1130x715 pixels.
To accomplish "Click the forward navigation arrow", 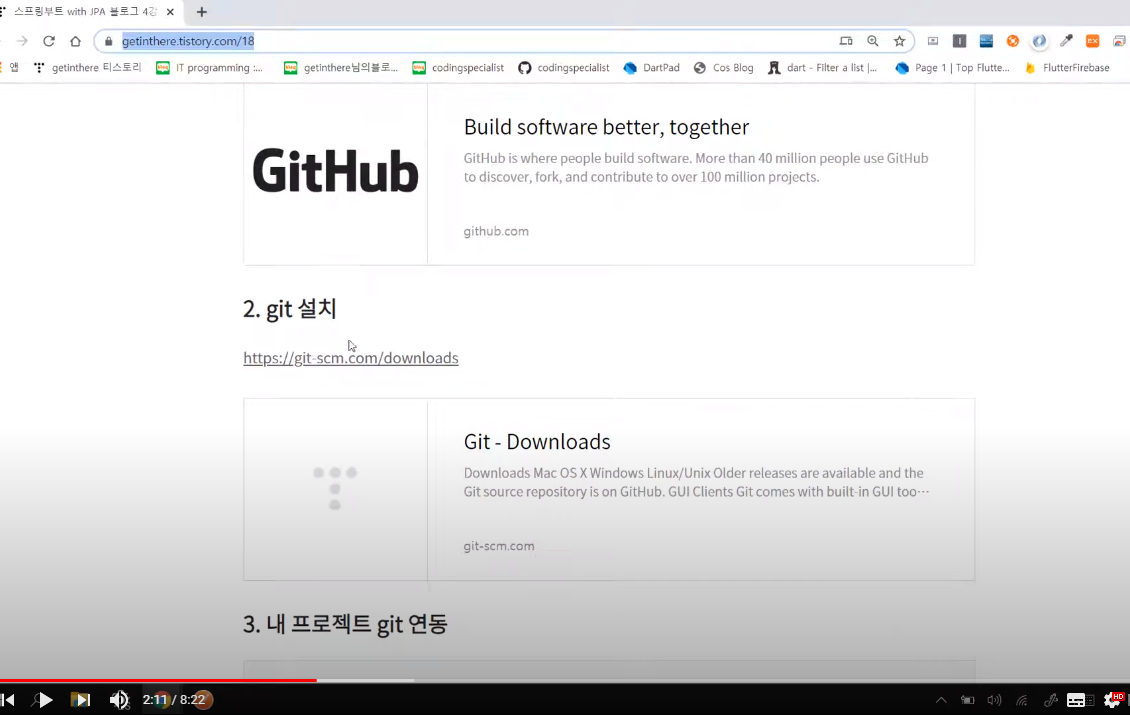I will (x=22, y=41).
